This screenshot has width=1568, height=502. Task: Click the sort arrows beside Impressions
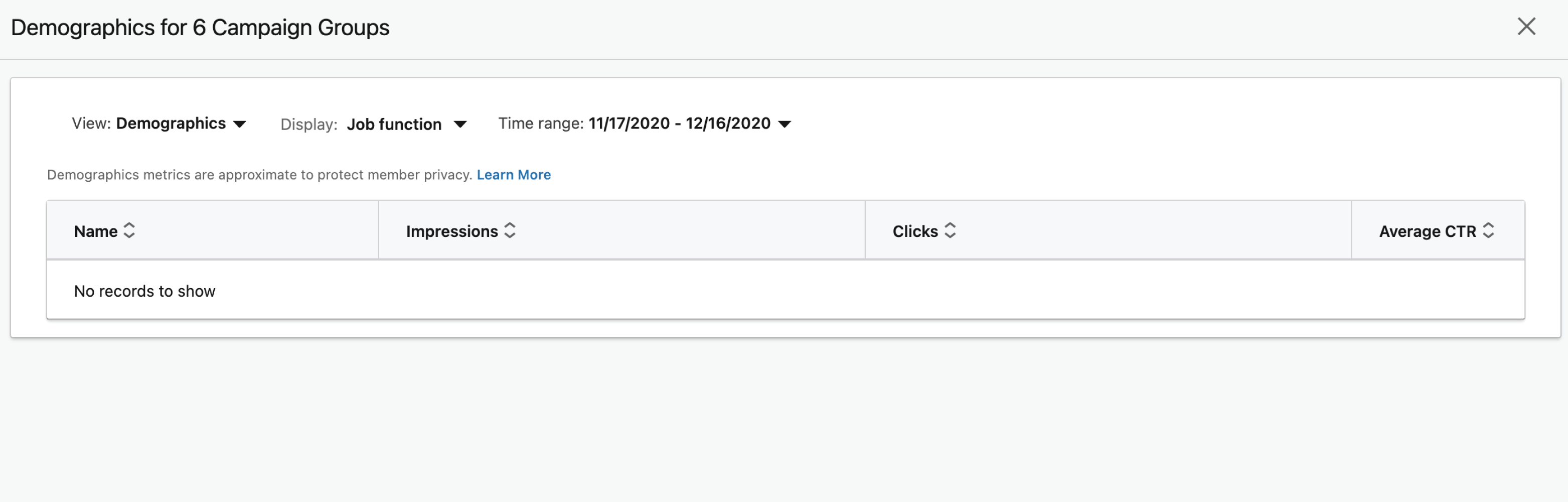point(510,230)
